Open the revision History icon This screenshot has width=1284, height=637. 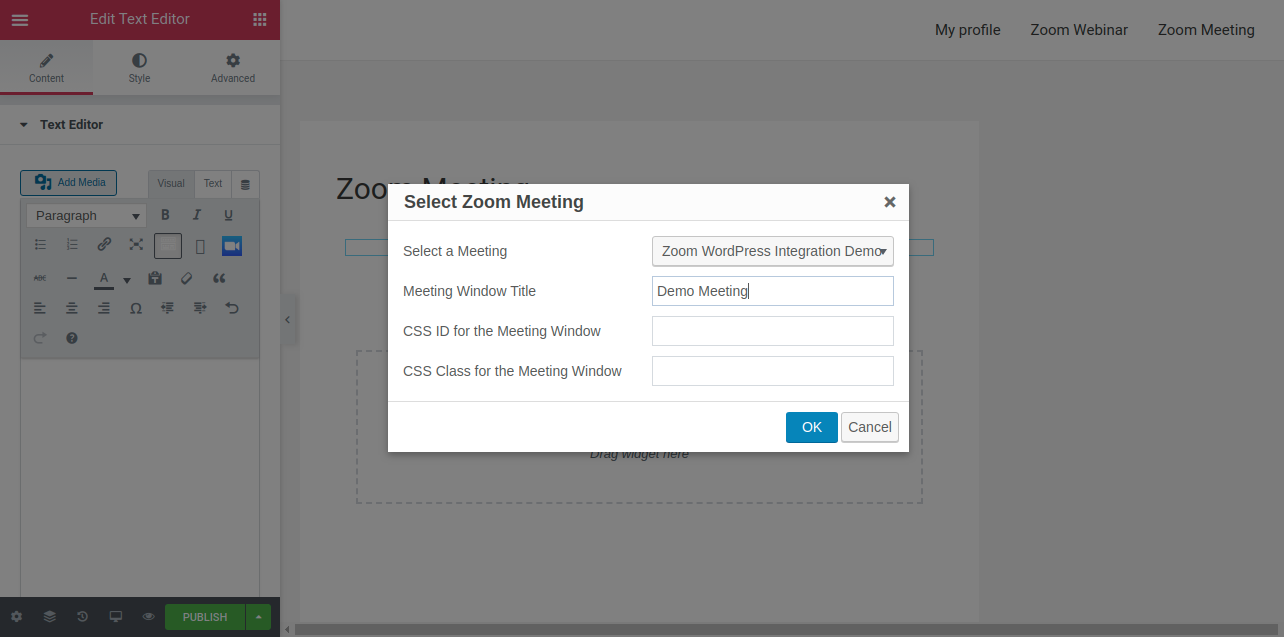(82, 617)
